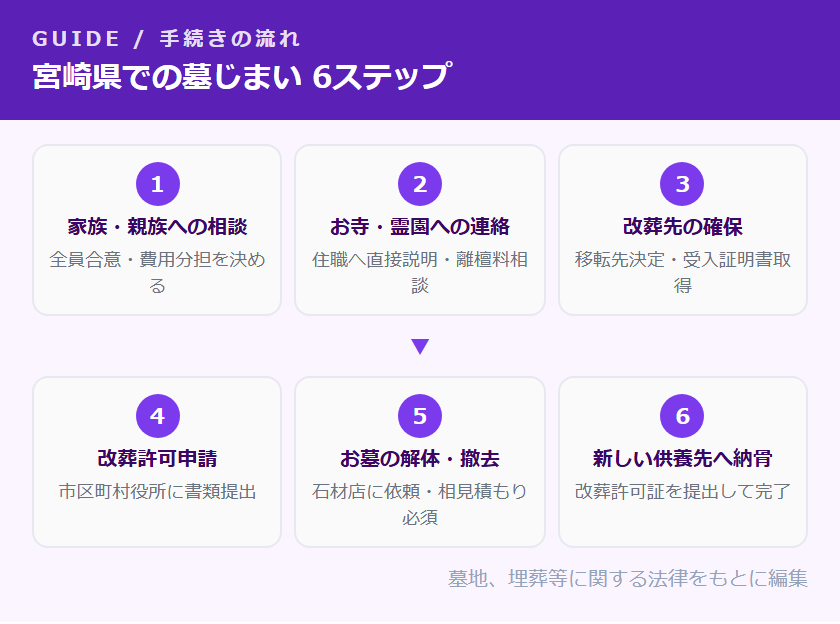
Task: Select the 家族・親族への相談 heading
Action: [157, 226]
